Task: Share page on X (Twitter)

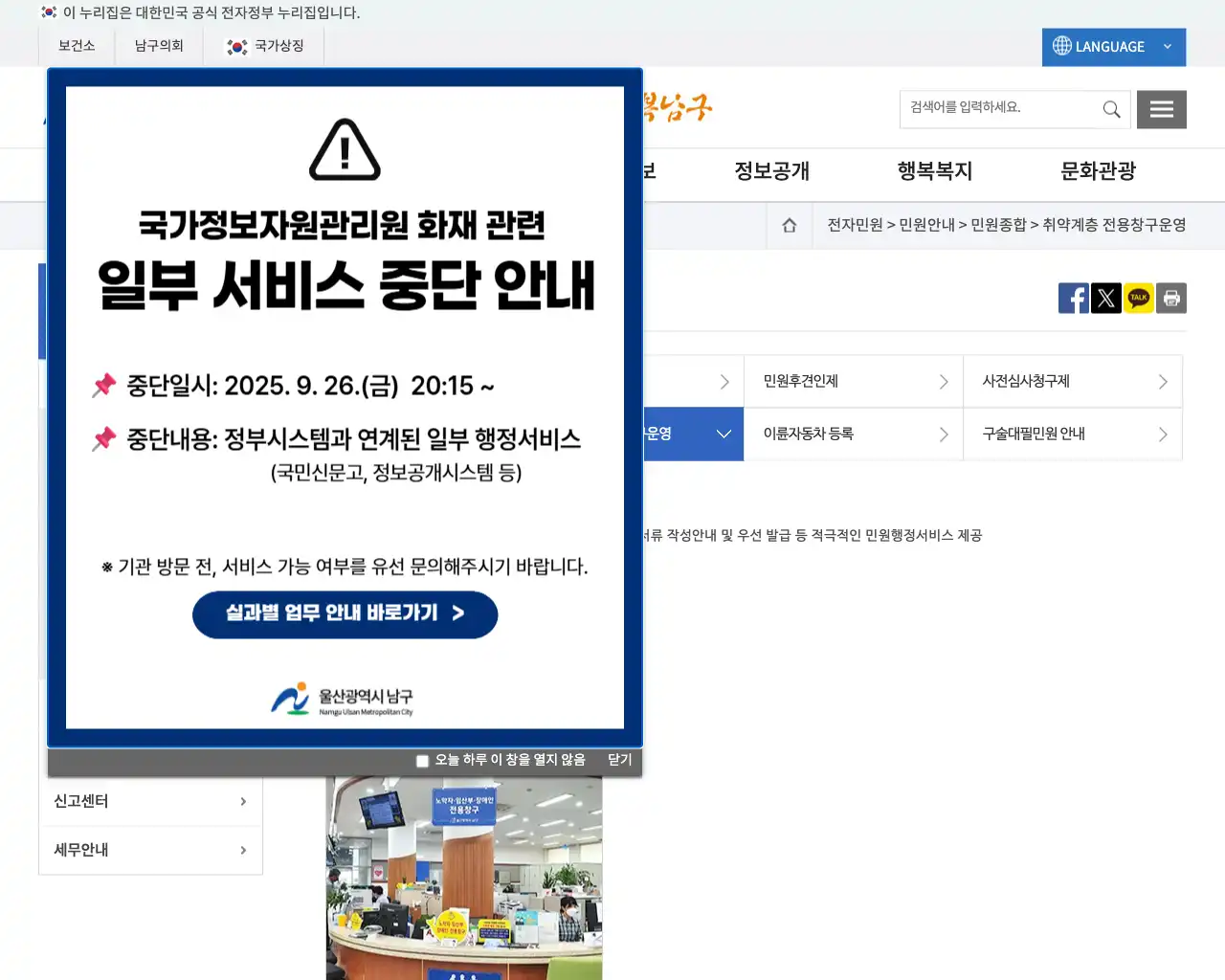Action: 1106,299
